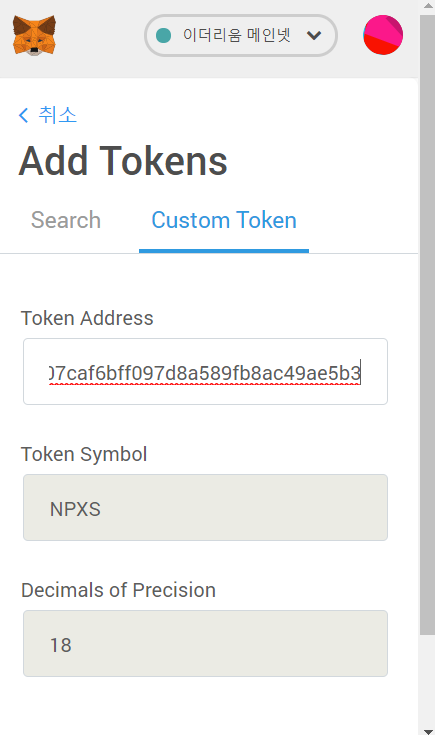
Task: Focus the Token Address input field
Action: click(x=205, y=371)
